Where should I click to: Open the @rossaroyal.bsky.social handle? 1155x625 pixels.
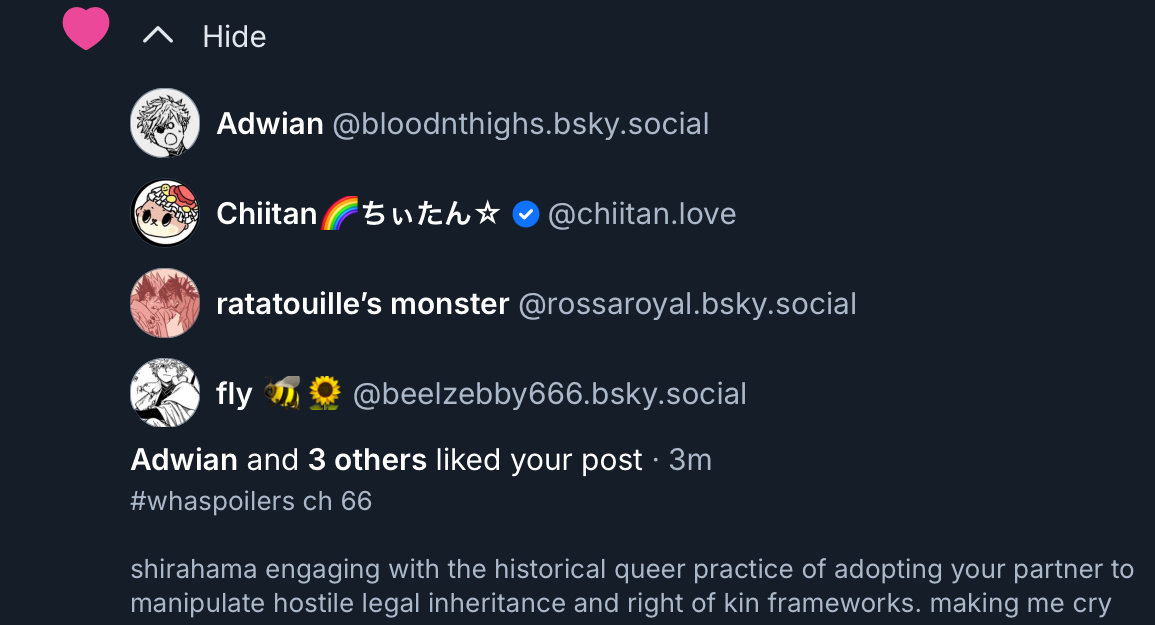[x=687, y=304]
